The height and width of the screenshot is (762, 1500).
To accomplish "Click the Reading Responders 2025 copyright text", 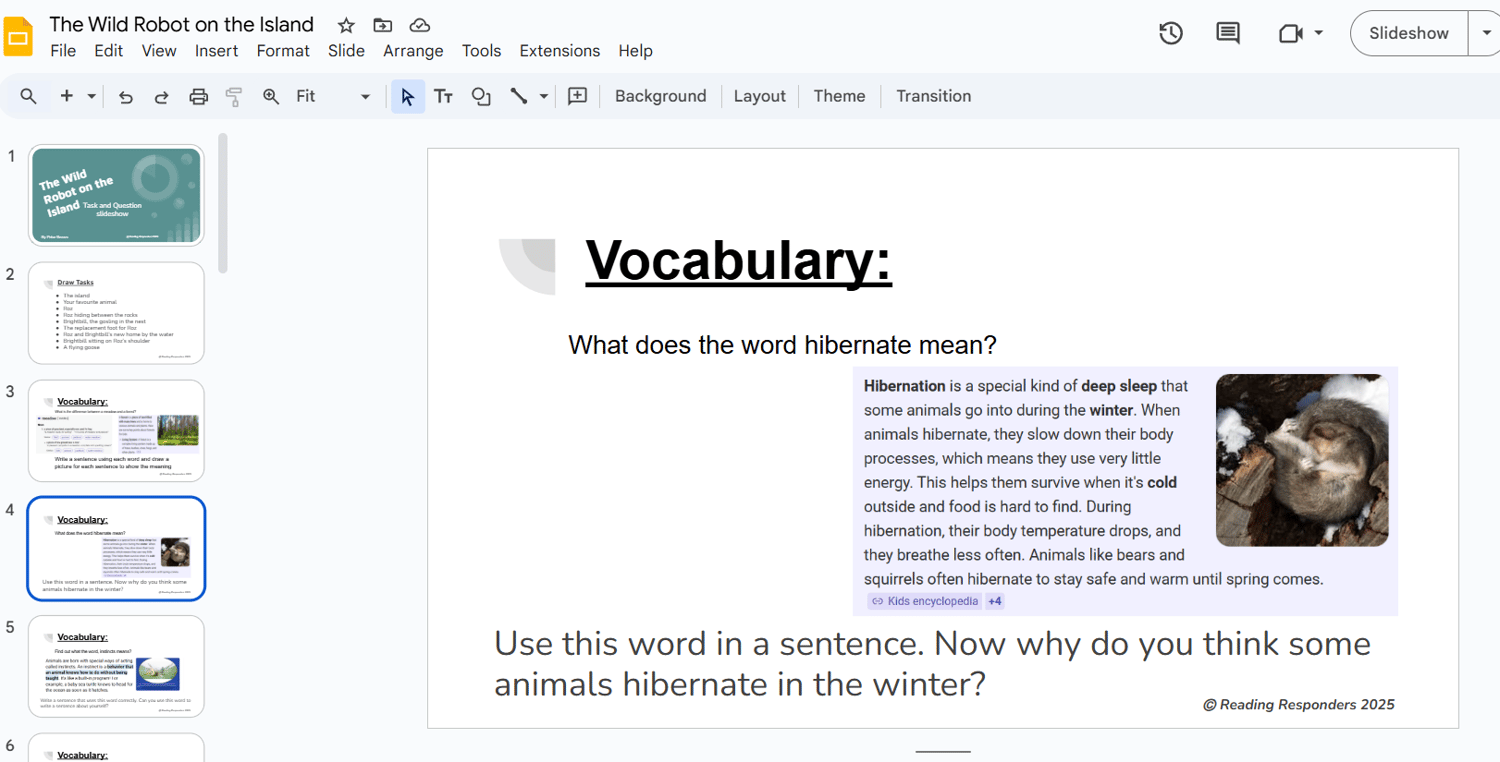I will [x=1298, y=705].
